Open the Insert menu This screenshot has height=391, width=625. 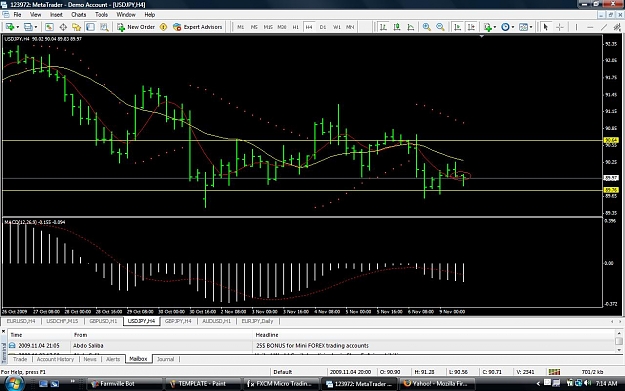(x=56, y=15)
